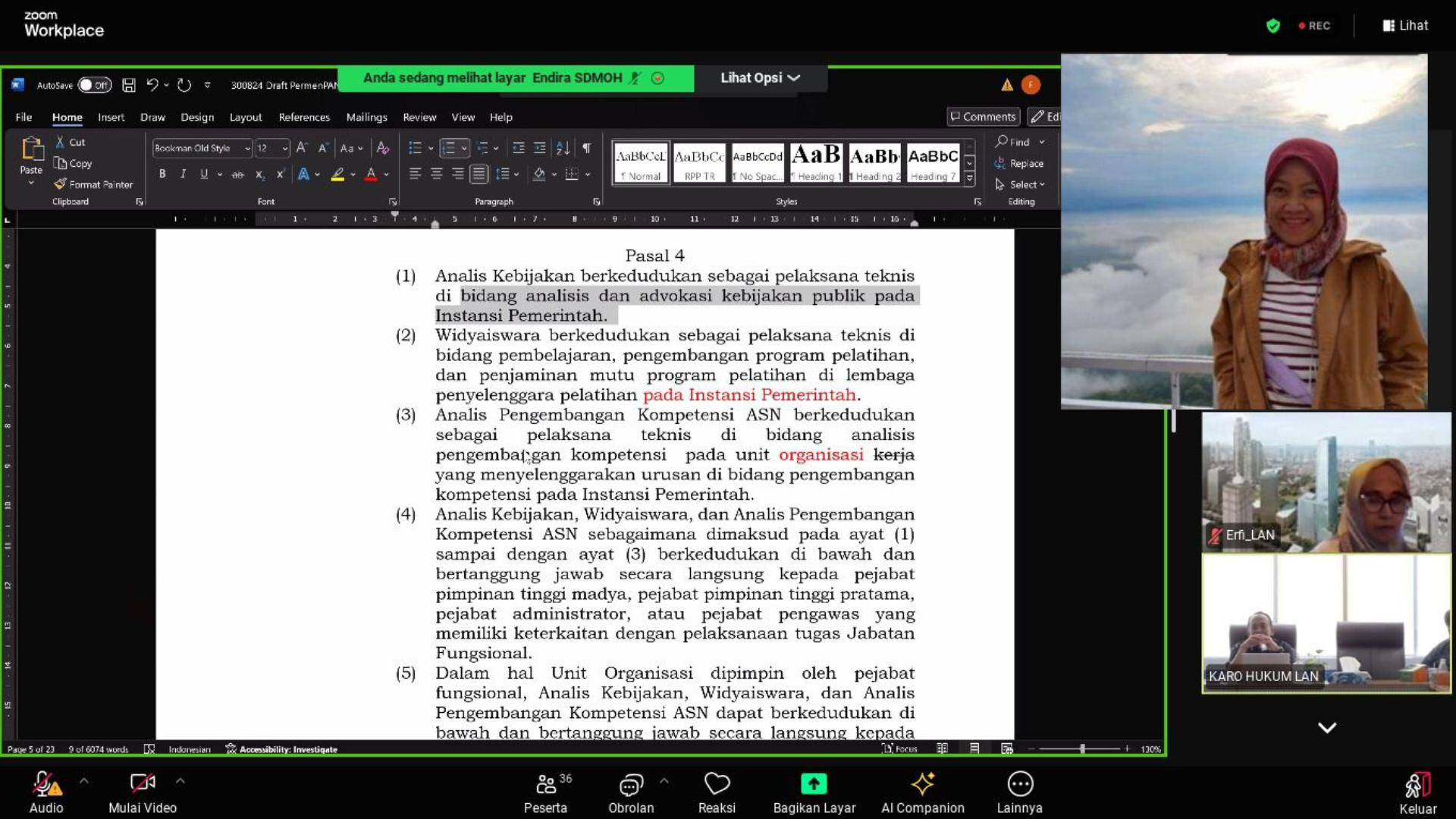
Task: Toggle AutoSave switch
Action: pyautogui.click(x=95, y=85)
